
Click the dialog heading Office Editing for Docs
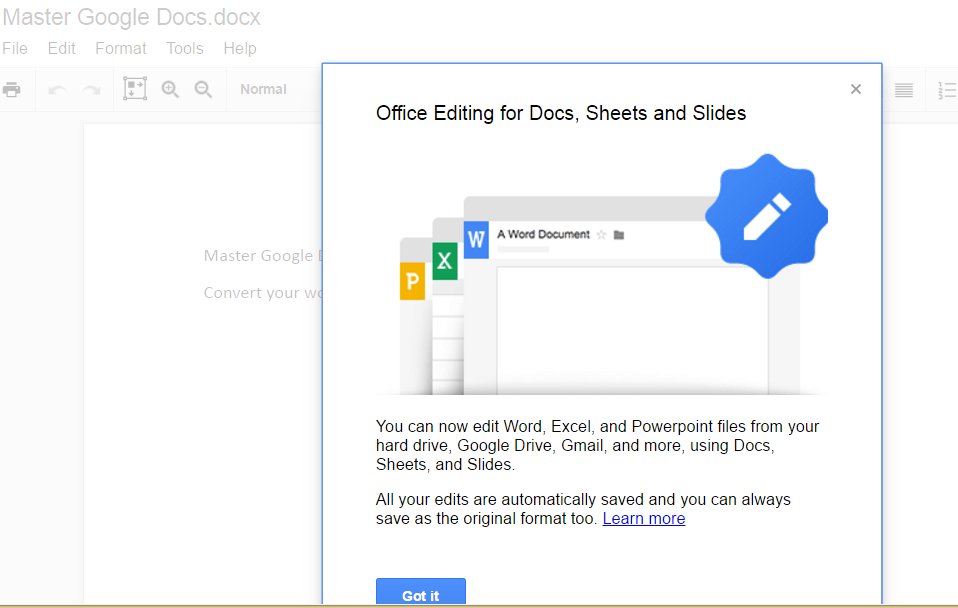point(561,113)
